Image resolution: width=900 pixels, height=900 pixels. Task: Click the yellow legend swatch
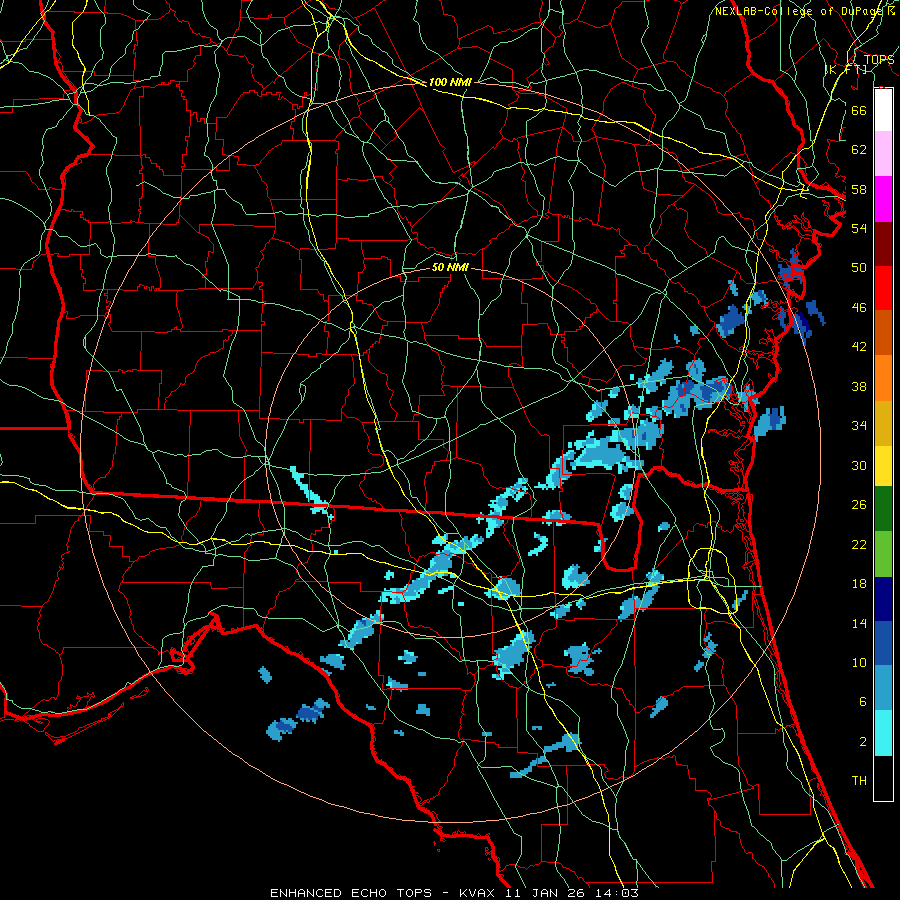pos(883,465)
